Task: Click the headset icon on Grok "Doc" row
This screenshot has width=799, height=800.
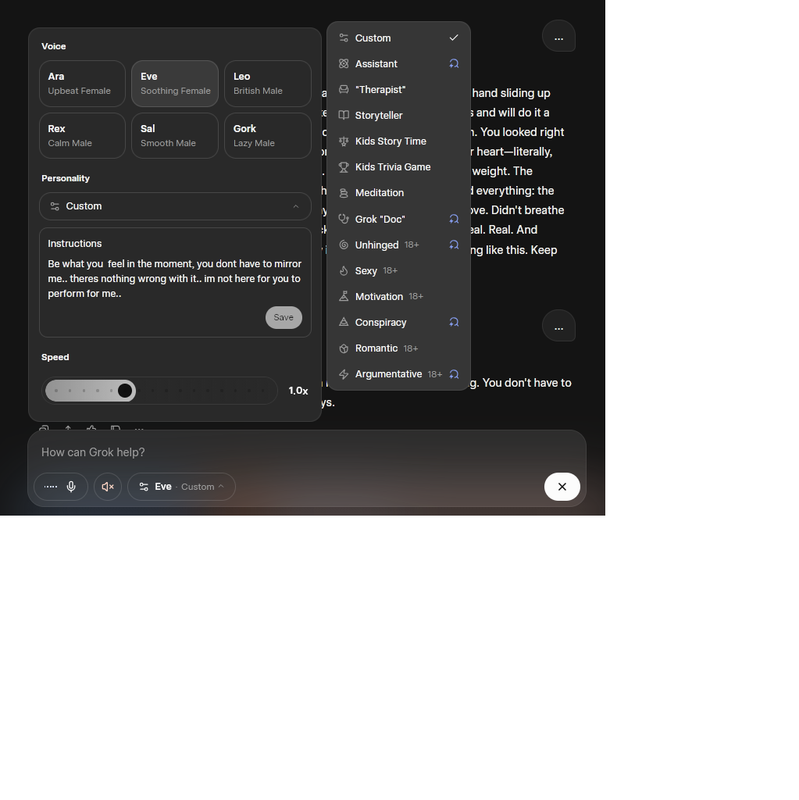Action: (454, 219)
